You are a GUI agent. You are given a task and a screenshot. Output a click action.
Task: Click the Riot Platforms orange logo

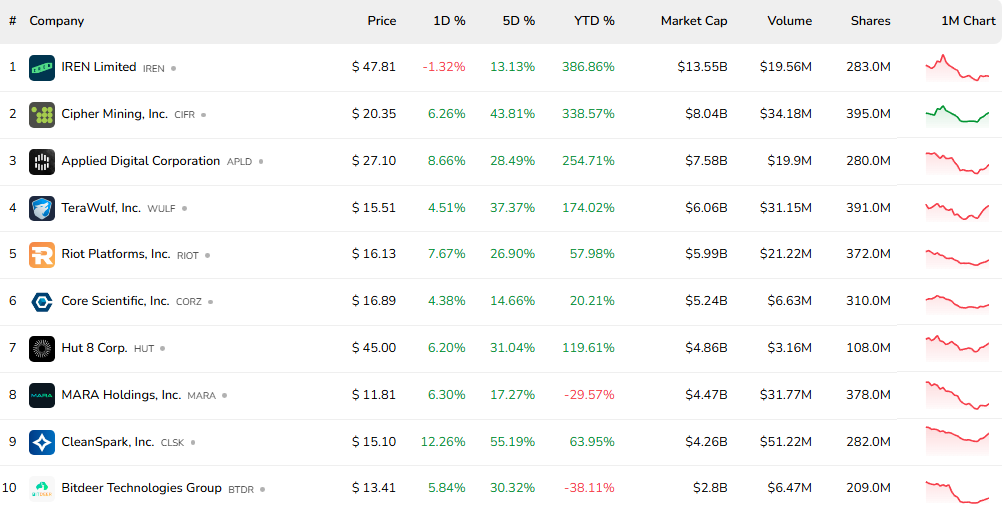tap(42, 255)
